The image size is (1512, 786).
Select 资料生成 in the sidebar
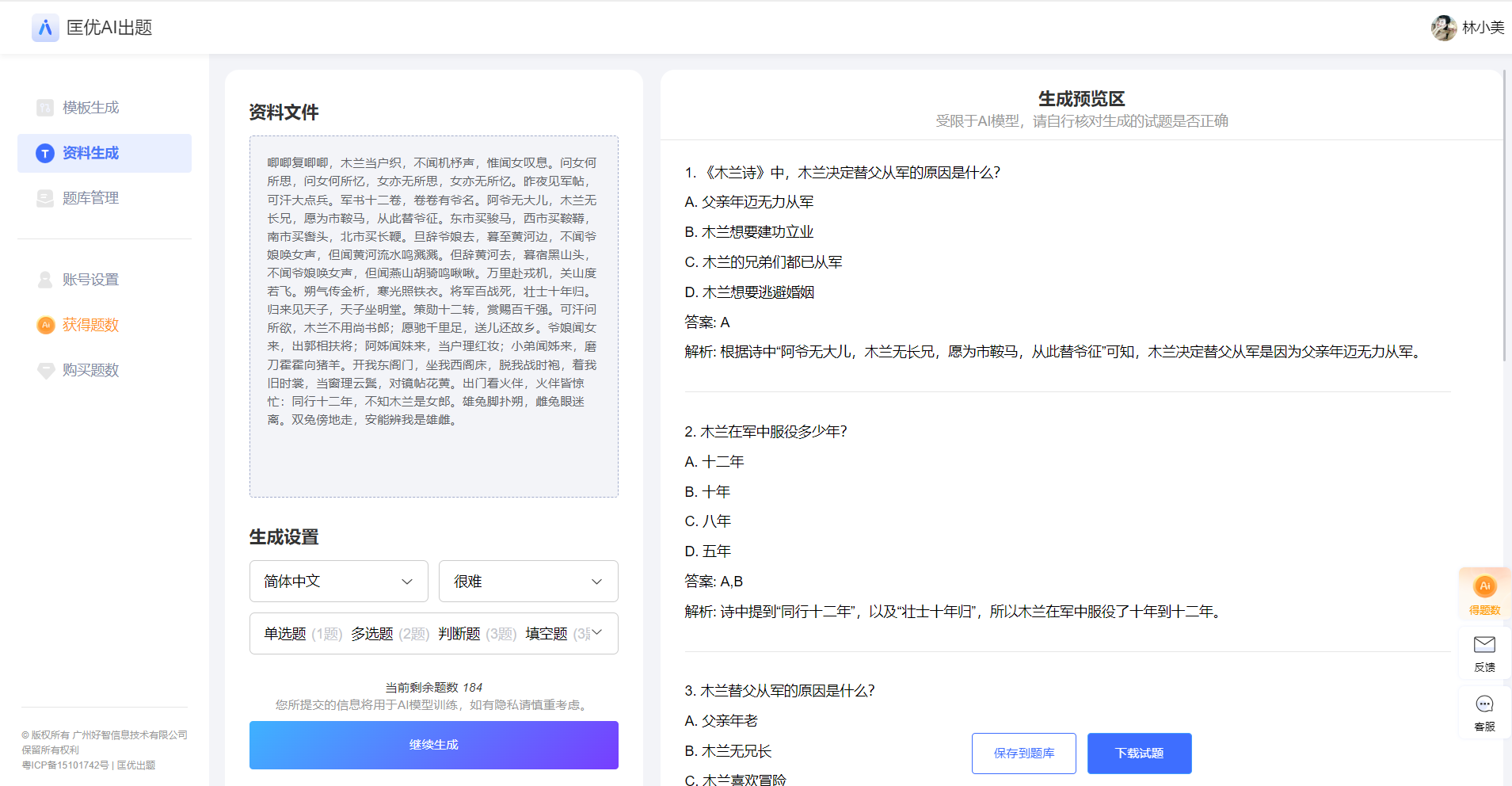tap(105, 153)
